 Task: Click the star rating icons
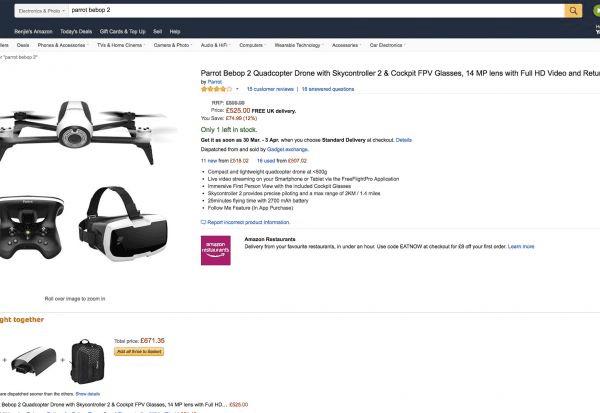click(217, 89)
